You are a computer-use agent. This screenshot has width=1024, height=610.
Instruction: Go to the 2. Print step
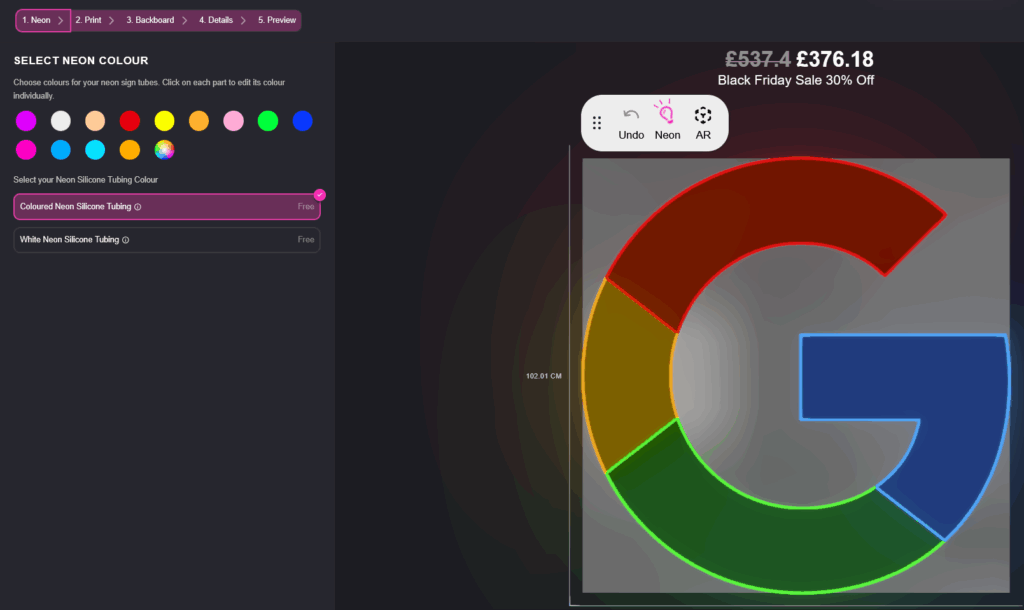click(x=88, y=20)
